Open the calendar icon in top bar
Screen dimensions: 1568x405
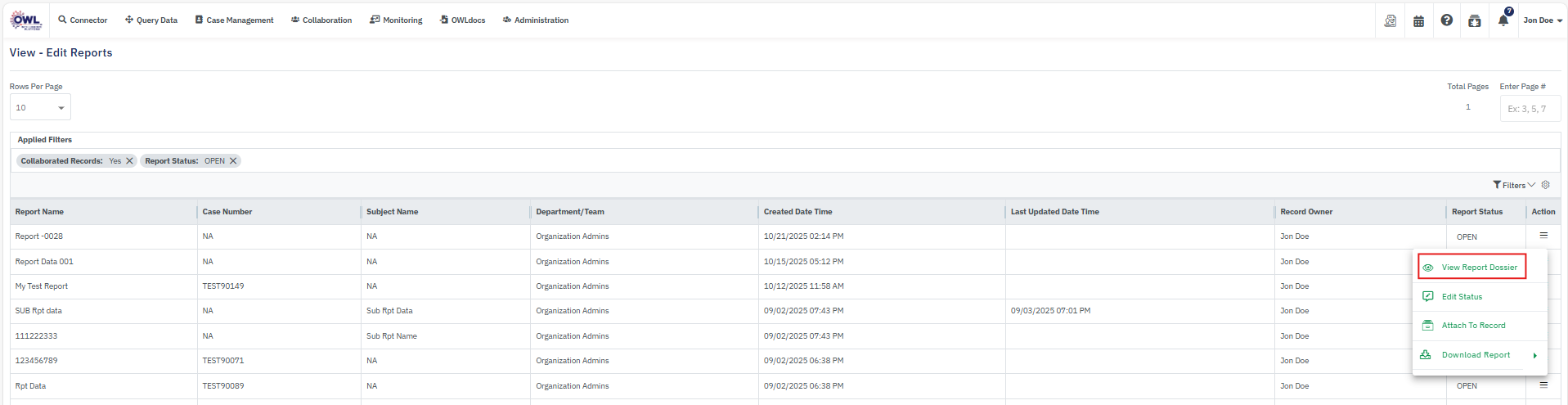point(1418,20)
